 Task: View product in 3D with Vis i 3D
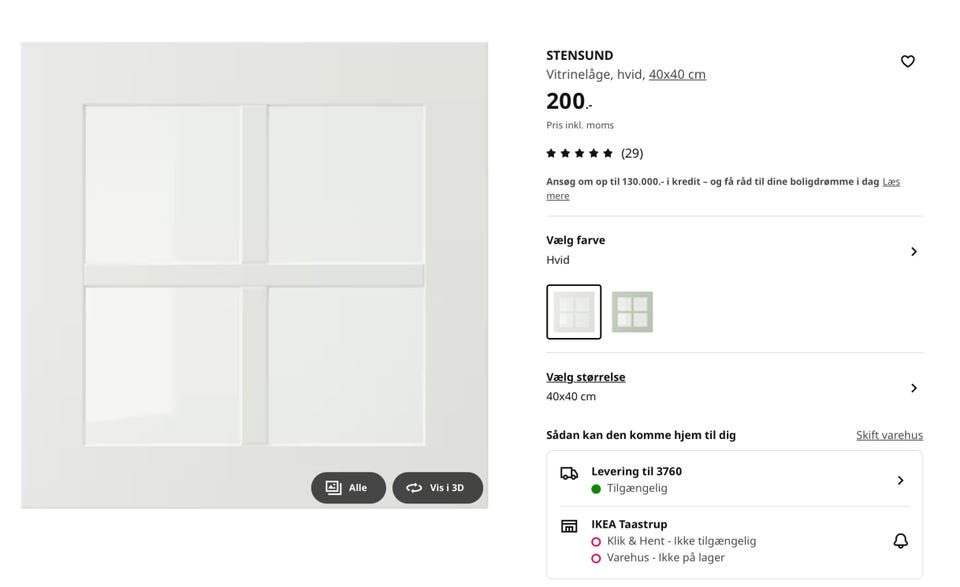(438, 488)
